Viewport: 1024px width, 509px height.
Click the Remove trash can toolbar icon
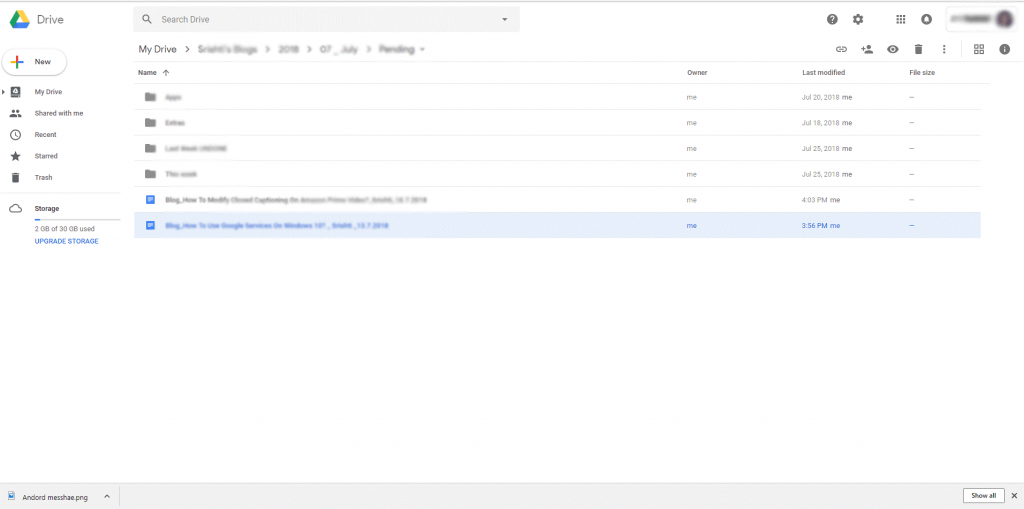pyautogui.click(x=918, y=49)
